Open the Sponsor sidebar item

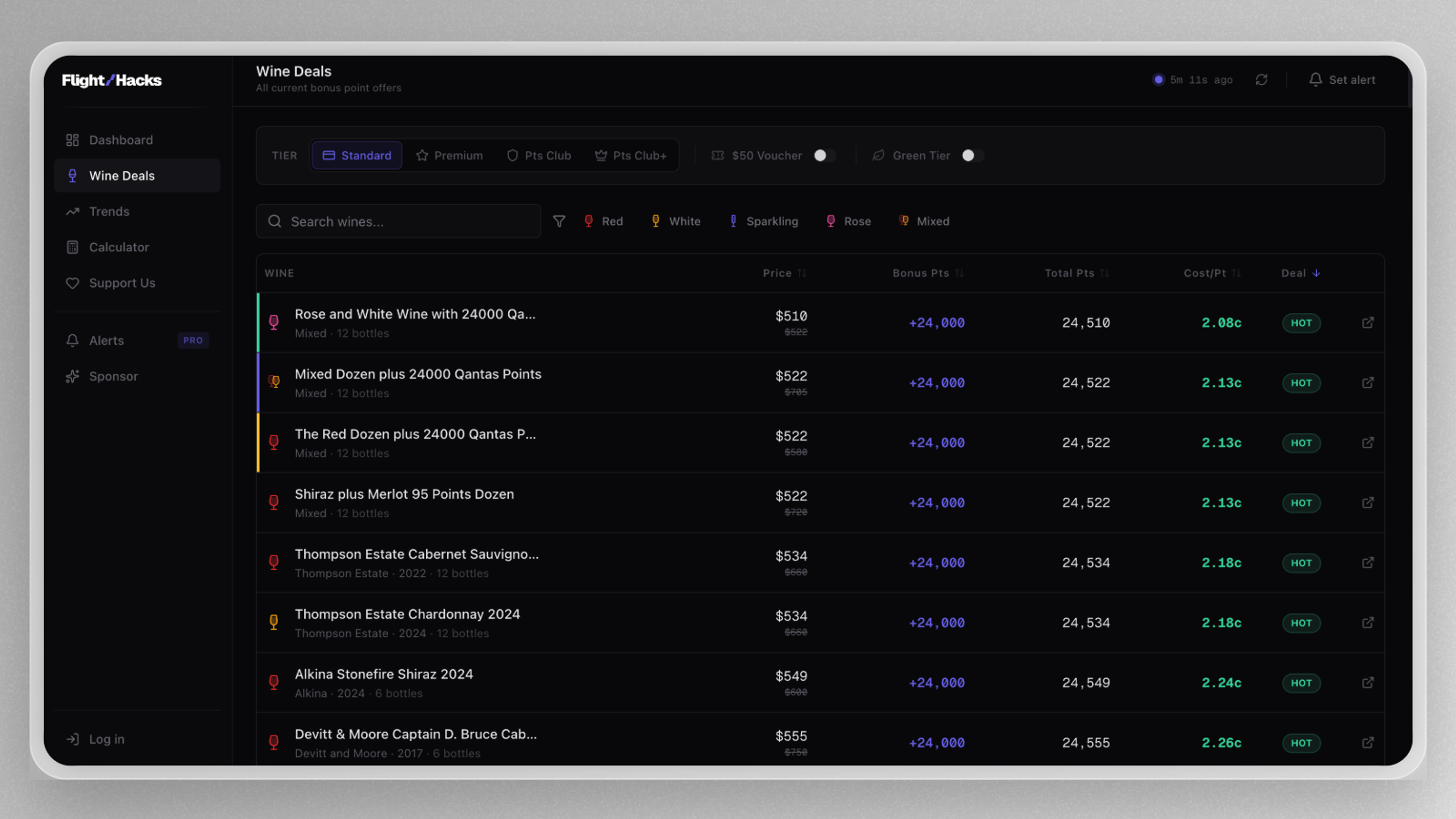137,376
